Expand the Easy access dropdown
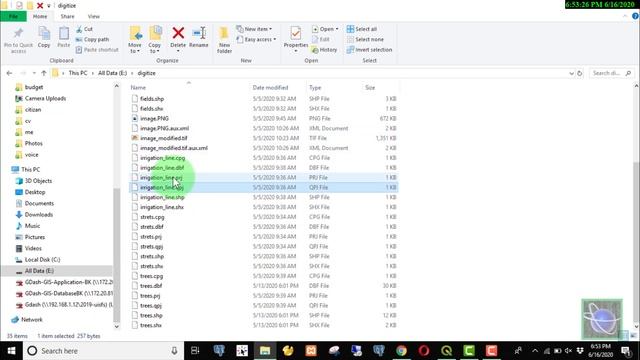The height and width of the screenshot is (360, 640). click(275, 40)
